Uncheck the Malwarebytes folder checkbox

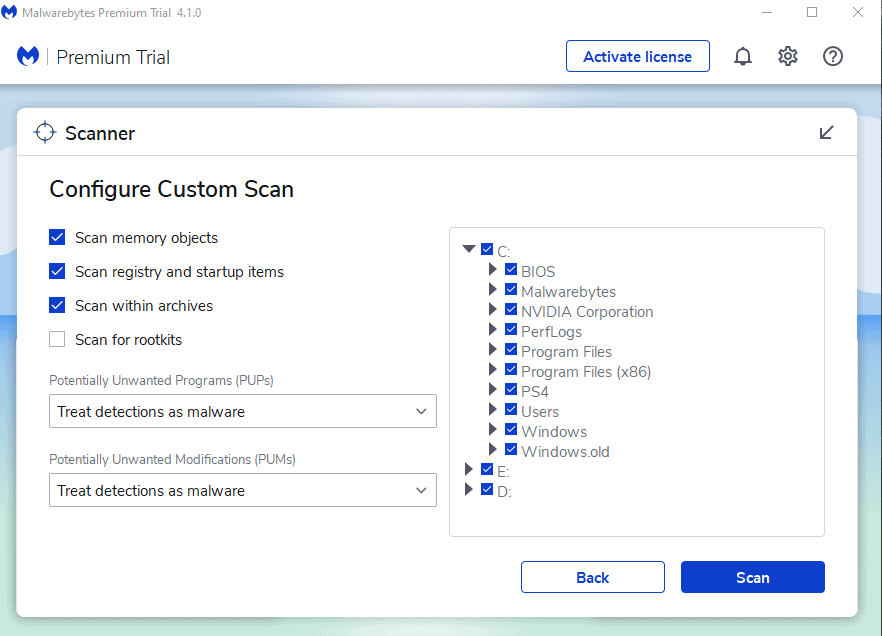[511, 290]
